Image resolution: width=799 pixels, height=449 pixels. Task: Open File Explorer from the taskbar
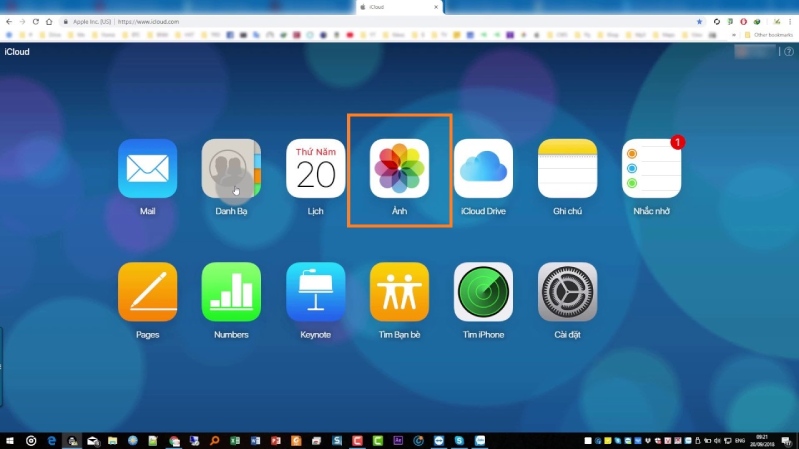(113, 441)
